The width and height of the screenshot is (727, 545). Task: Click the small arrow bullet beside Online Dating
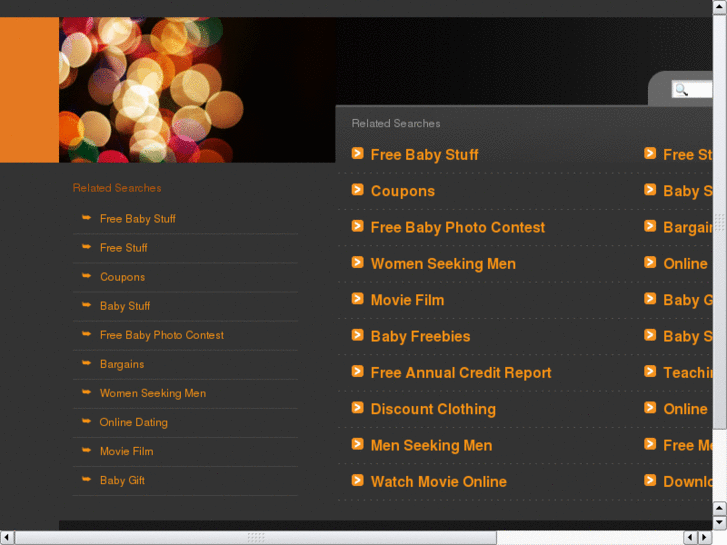click(x=86, y=421)
